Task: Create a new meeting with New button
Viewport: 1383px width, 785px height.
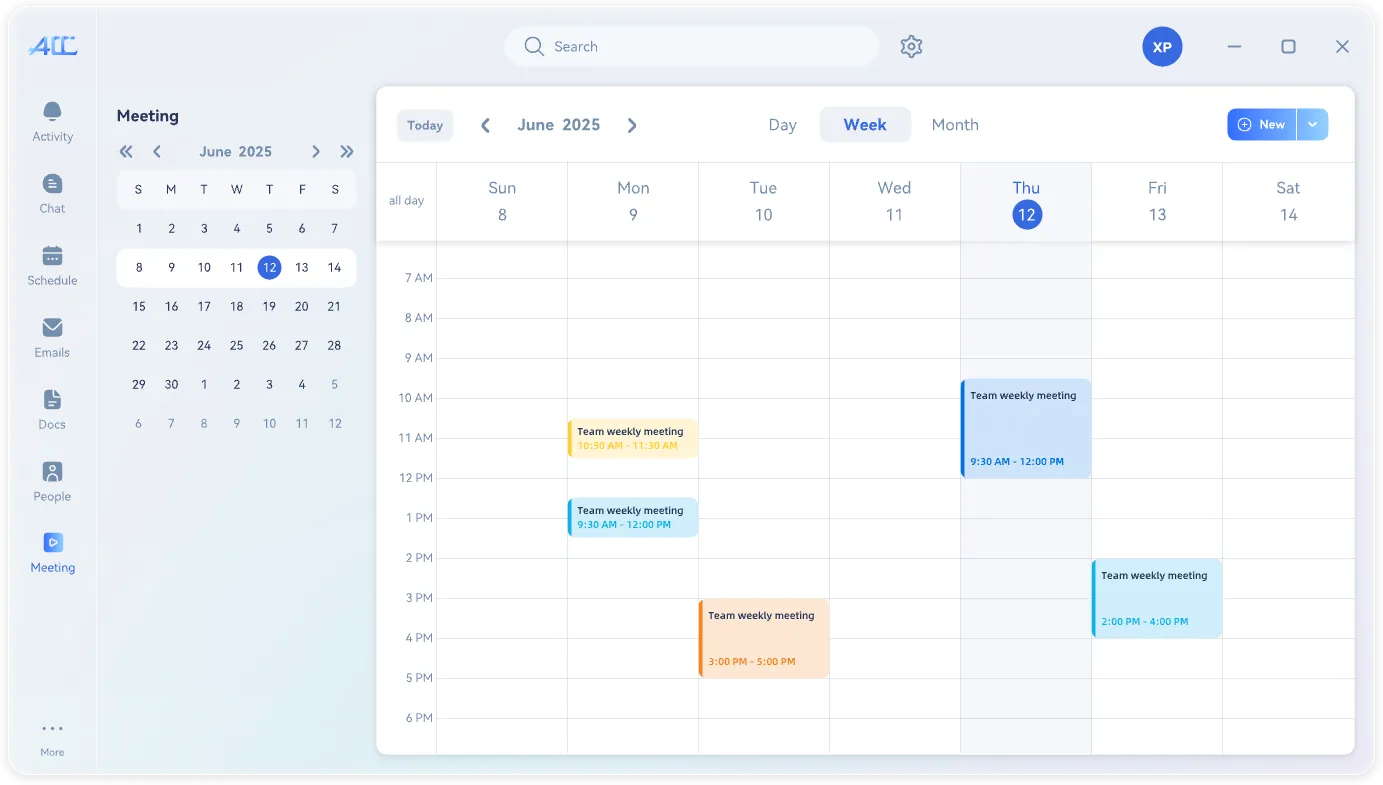Action: tap(1262, 125)
